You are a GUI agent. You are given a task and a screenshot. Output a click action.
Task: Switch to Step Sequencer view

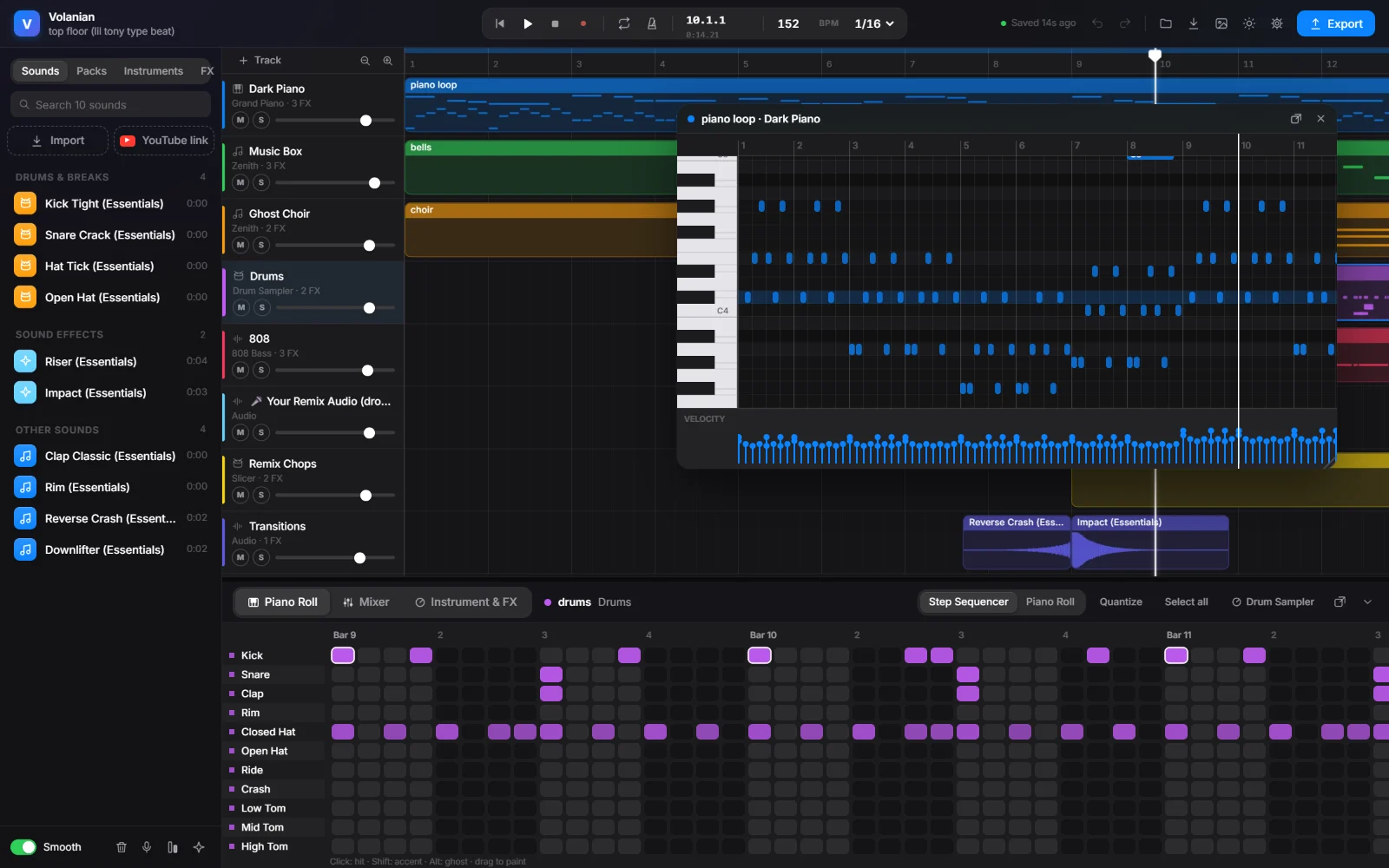[968, 602]
